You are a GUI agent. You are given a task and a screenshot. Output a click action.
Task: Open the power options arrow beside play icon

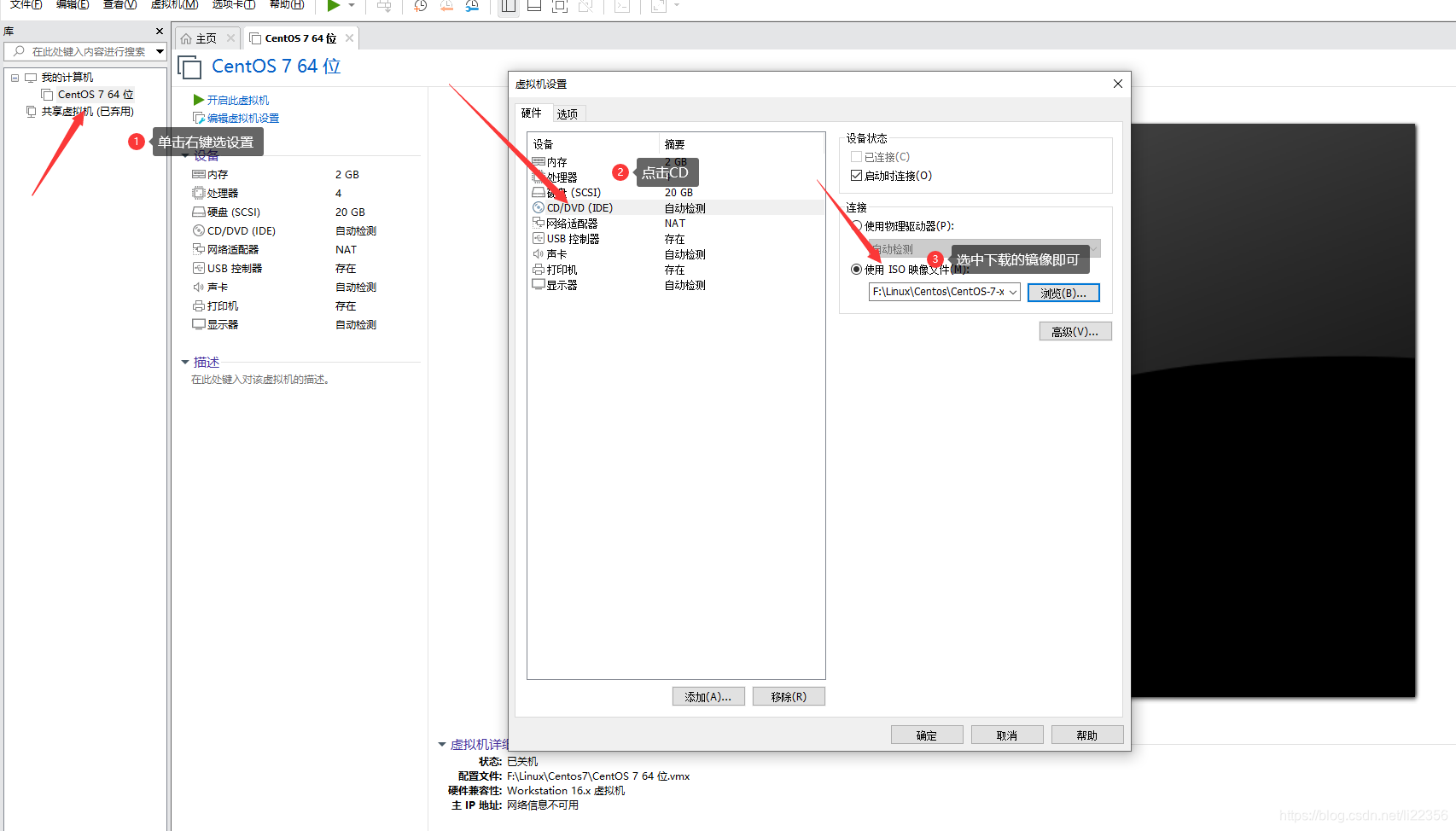click(x=352, y=5)
